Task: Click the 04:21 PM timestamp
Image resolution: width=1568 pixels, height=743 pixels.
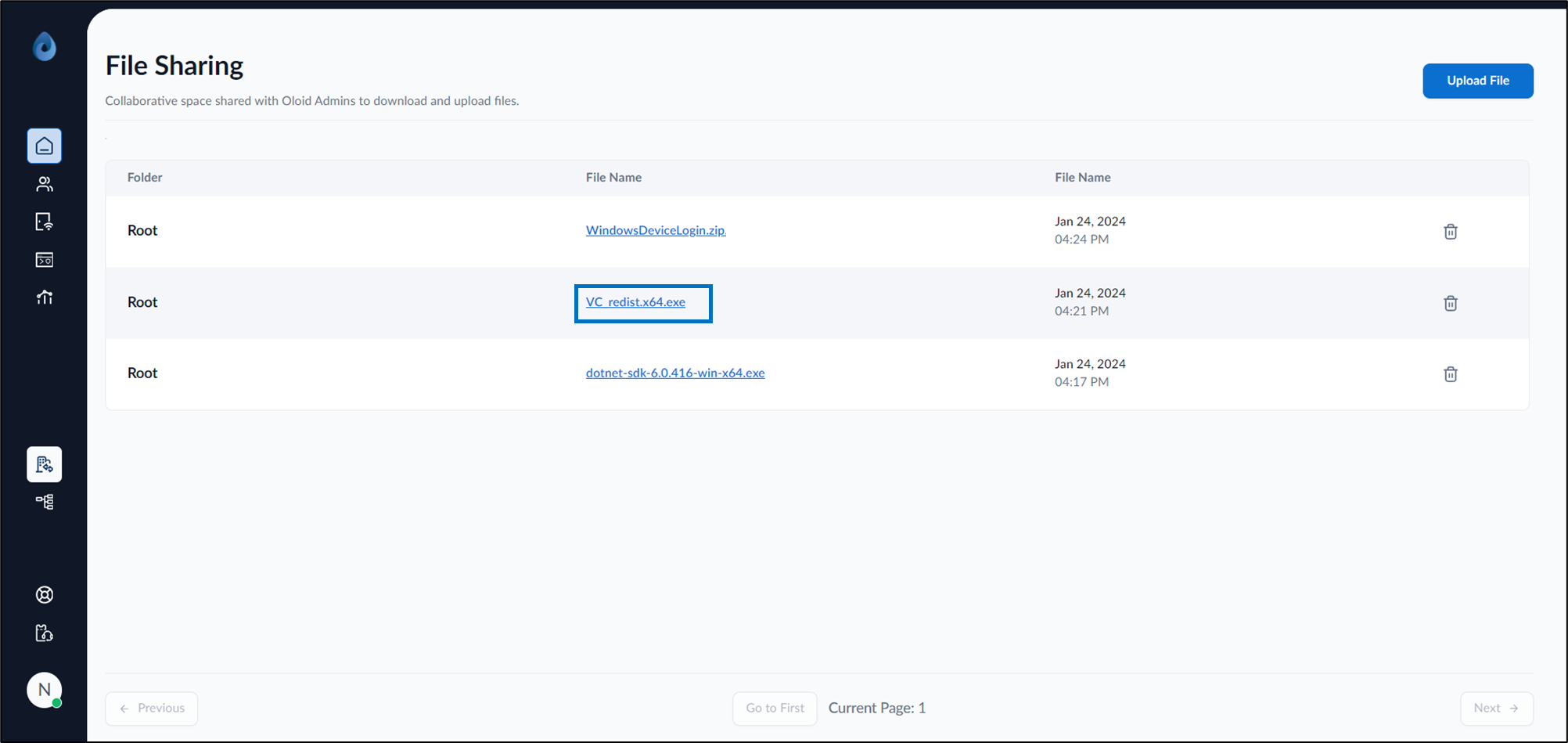Action: click(1081, 312)
